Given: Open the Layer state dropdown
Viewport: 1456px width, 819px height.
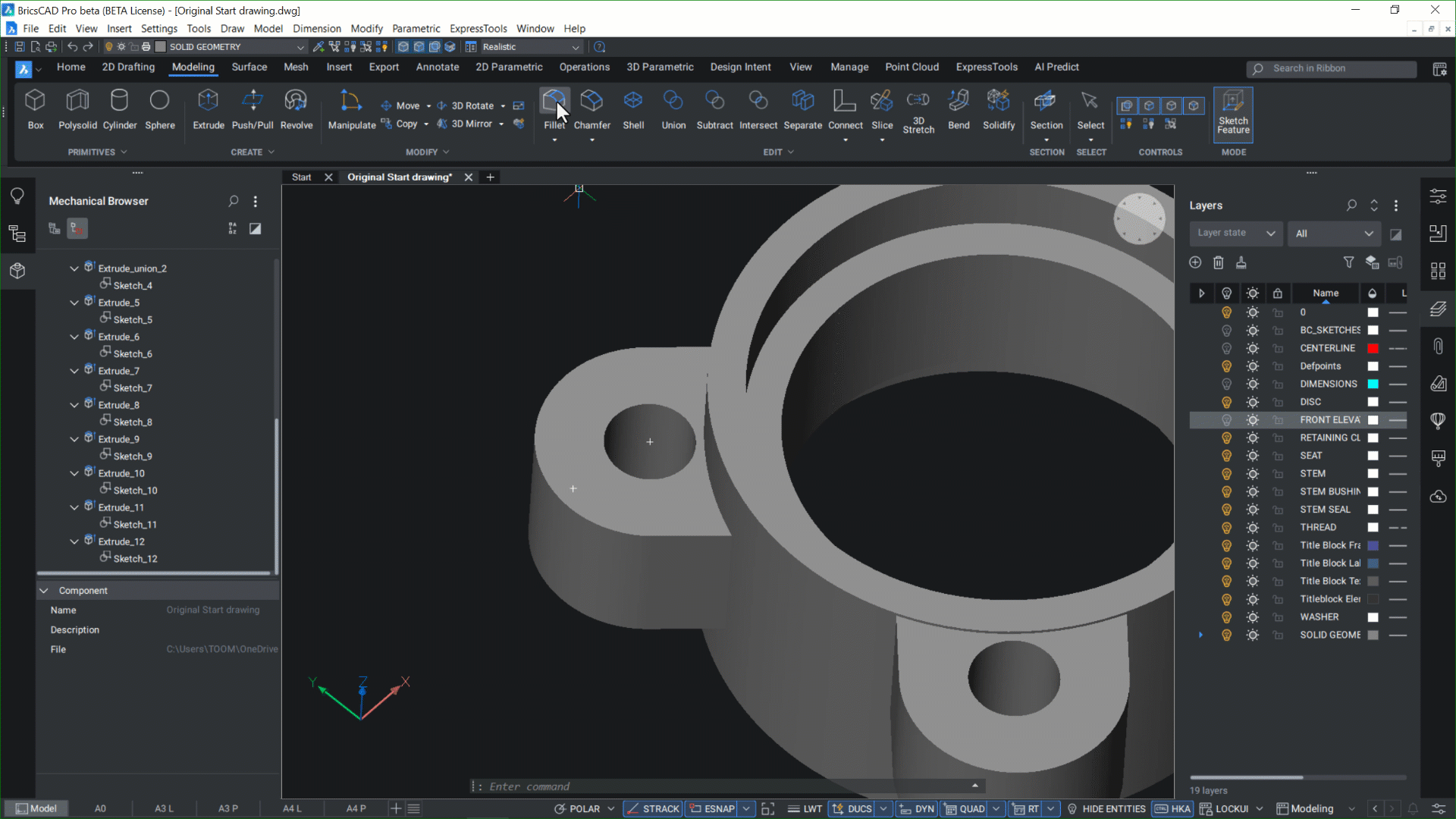Looking at the screenshot, I should click(1235, 233).
